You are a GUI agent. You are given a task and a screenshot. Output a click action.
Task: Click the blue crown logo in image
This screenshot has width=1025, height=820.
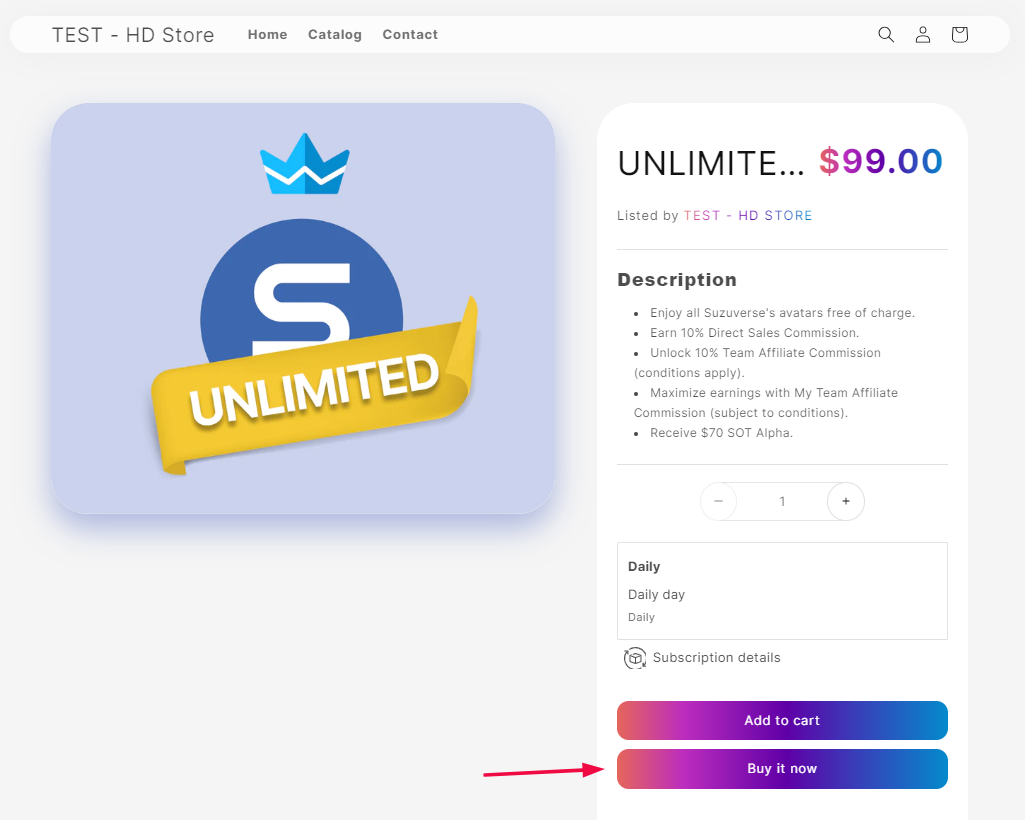point(305,165)
